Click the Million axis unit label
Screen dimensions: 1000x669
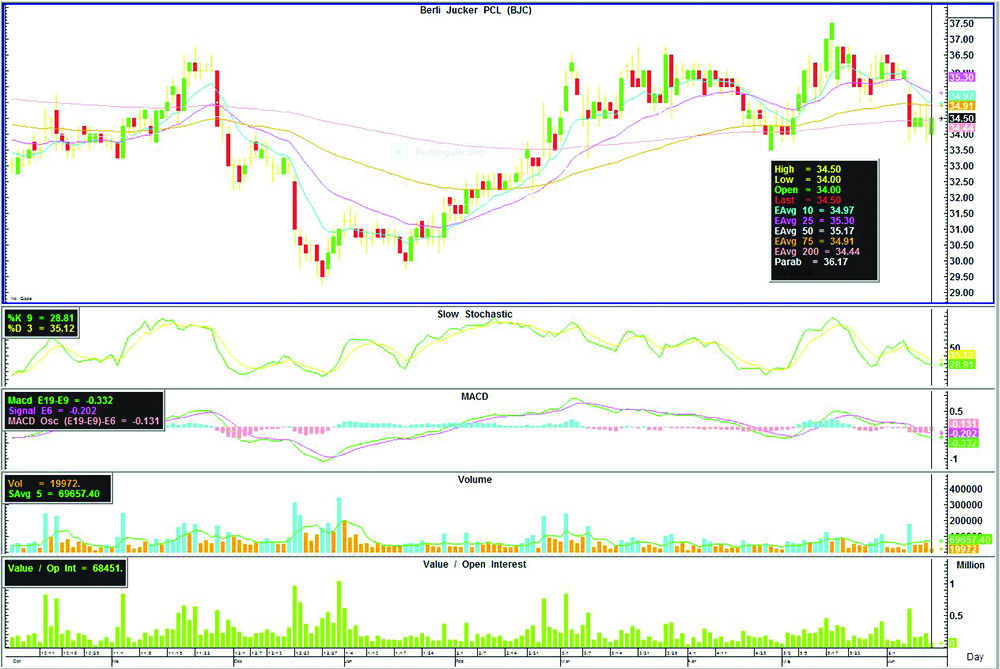pos(970,565)
